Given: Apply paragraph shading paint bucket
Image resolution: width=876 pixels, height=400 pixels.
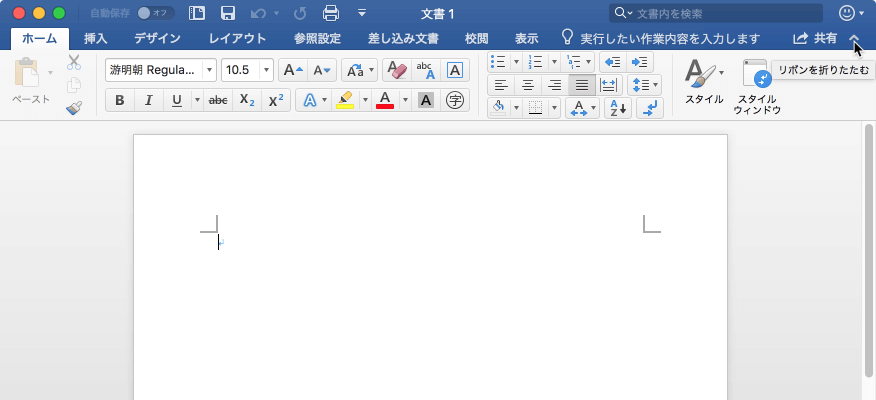Looking at the screenshot, I should click(x=499, y=108).
